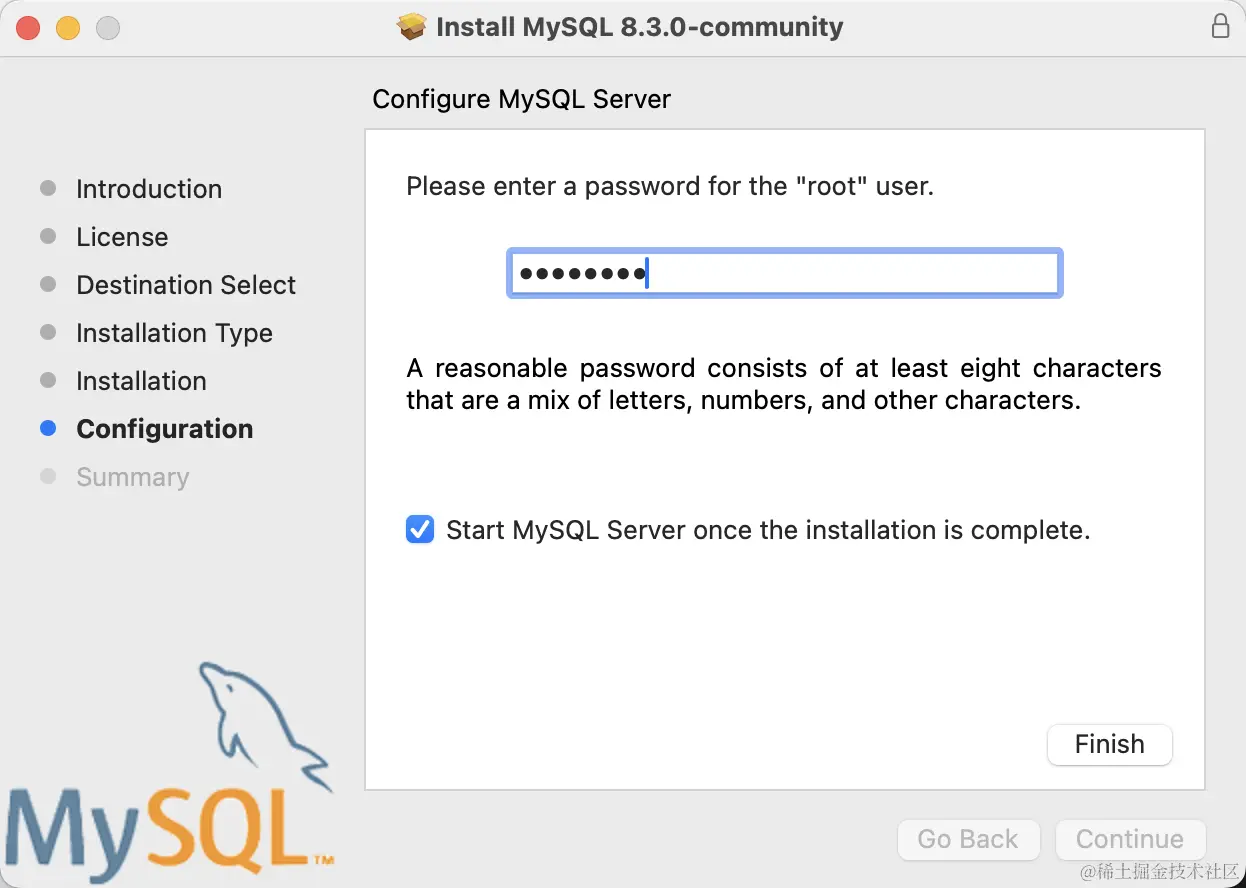Click the red close window button

pyautogui.click(x=28, y=28)
